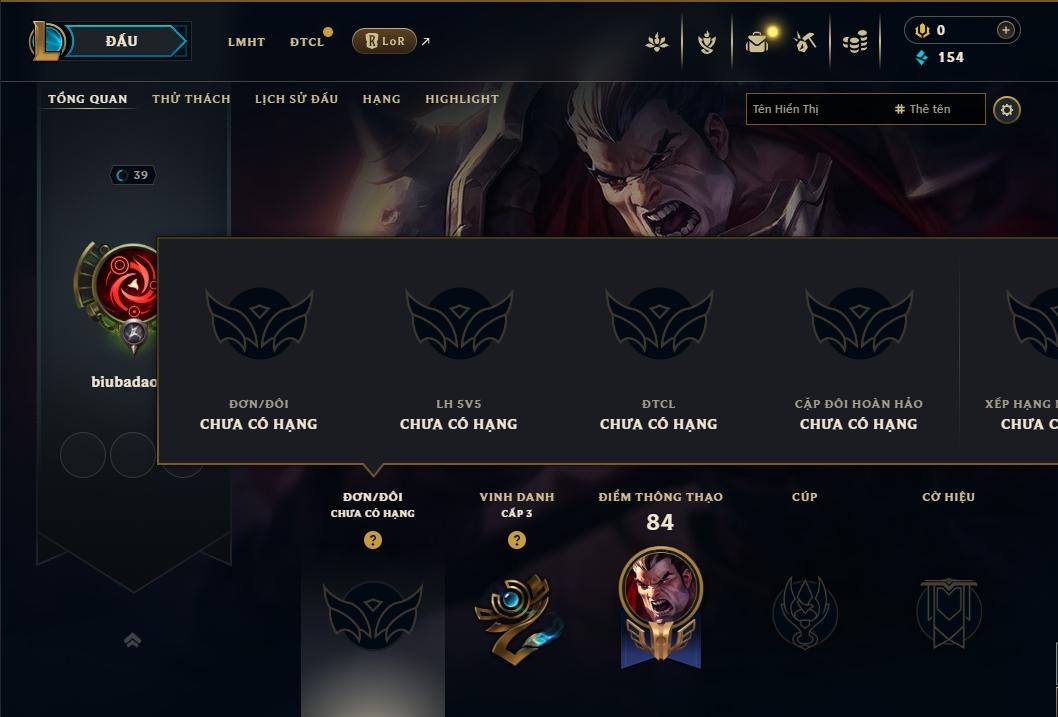
Task: Click the Cờ Hiệu banner emblem
Action: (948, 612)
